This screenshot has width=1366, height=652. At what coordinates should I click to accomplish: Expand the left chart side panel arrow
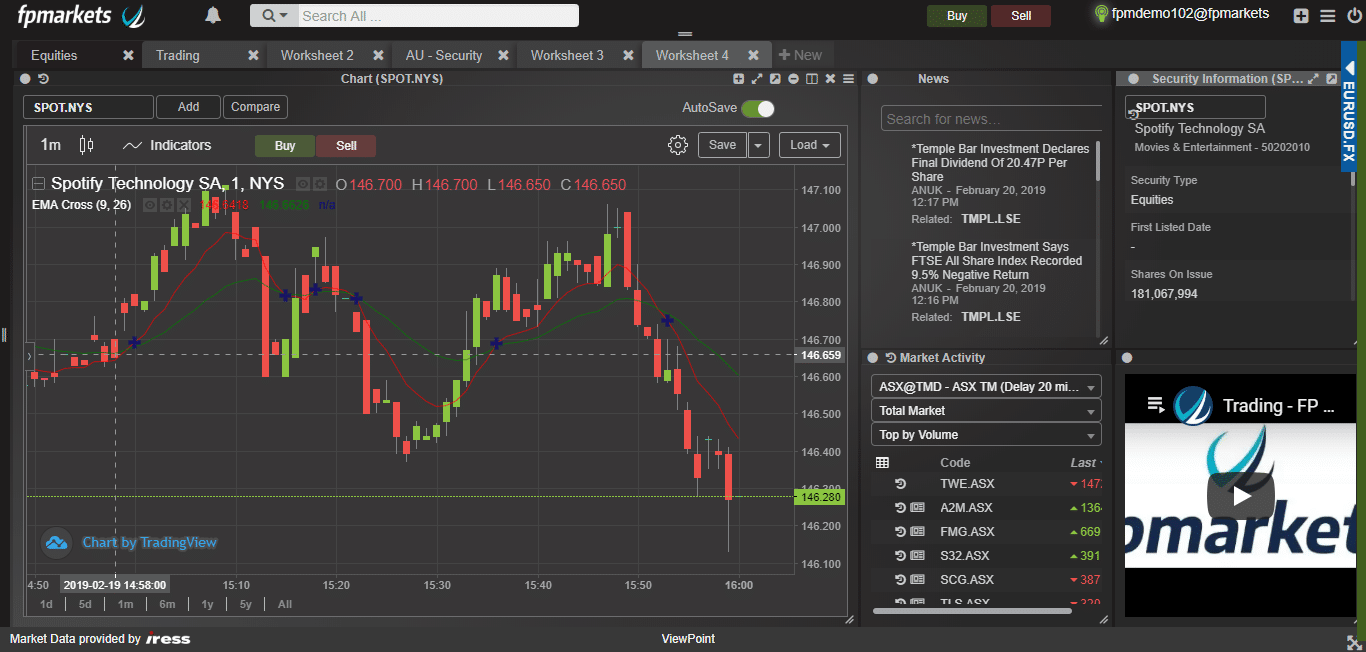click(x=30, y=355)
